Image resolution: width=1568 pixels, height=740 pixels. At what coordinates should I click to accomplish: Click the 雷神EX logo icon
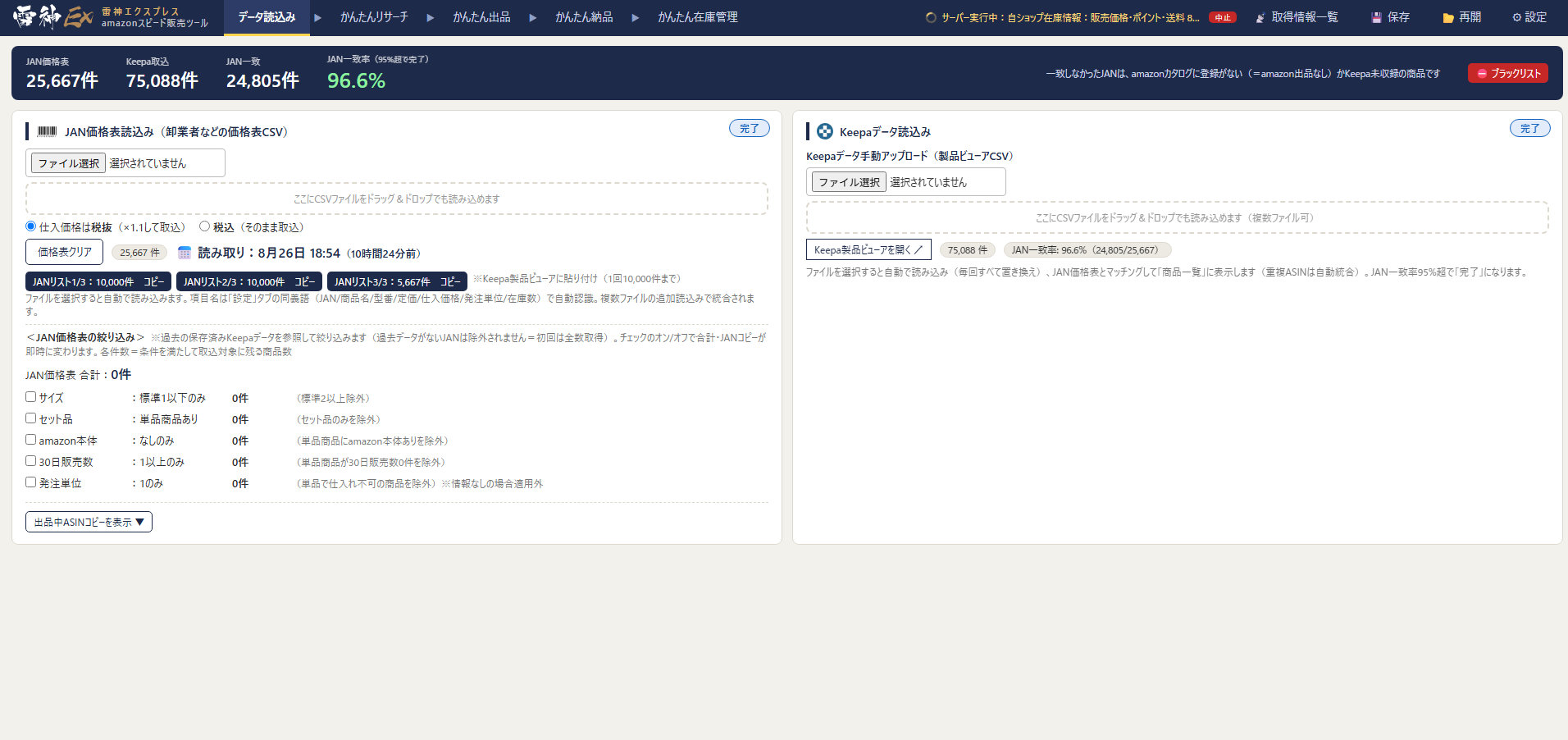[53, 16]
